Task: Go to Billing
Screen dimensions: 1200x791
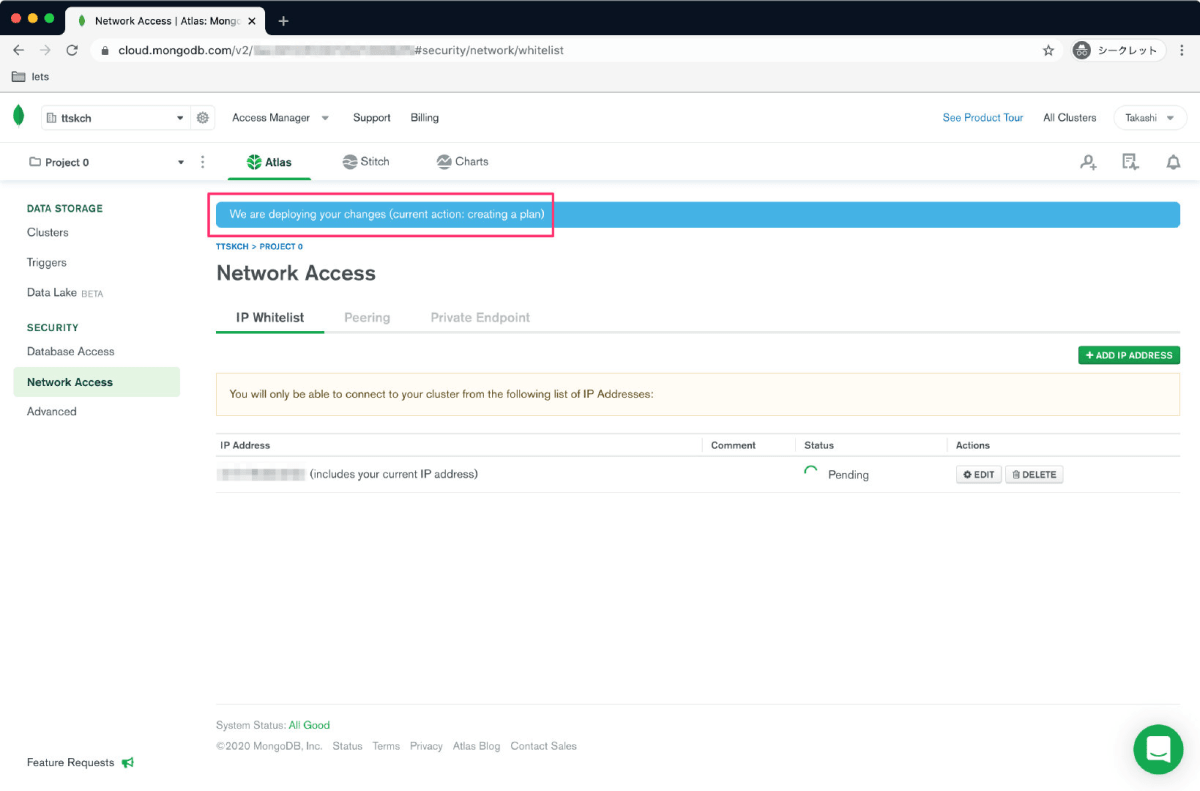Action: click(425, 118)
